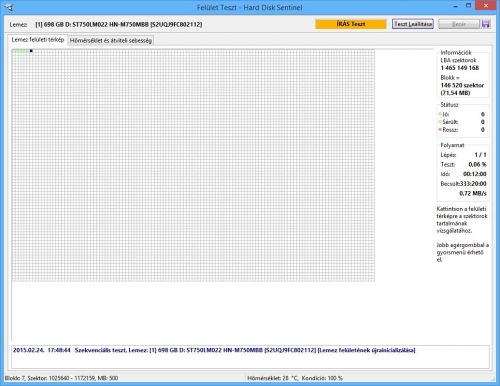Open the application icon in the title bar

coord(10,7)
